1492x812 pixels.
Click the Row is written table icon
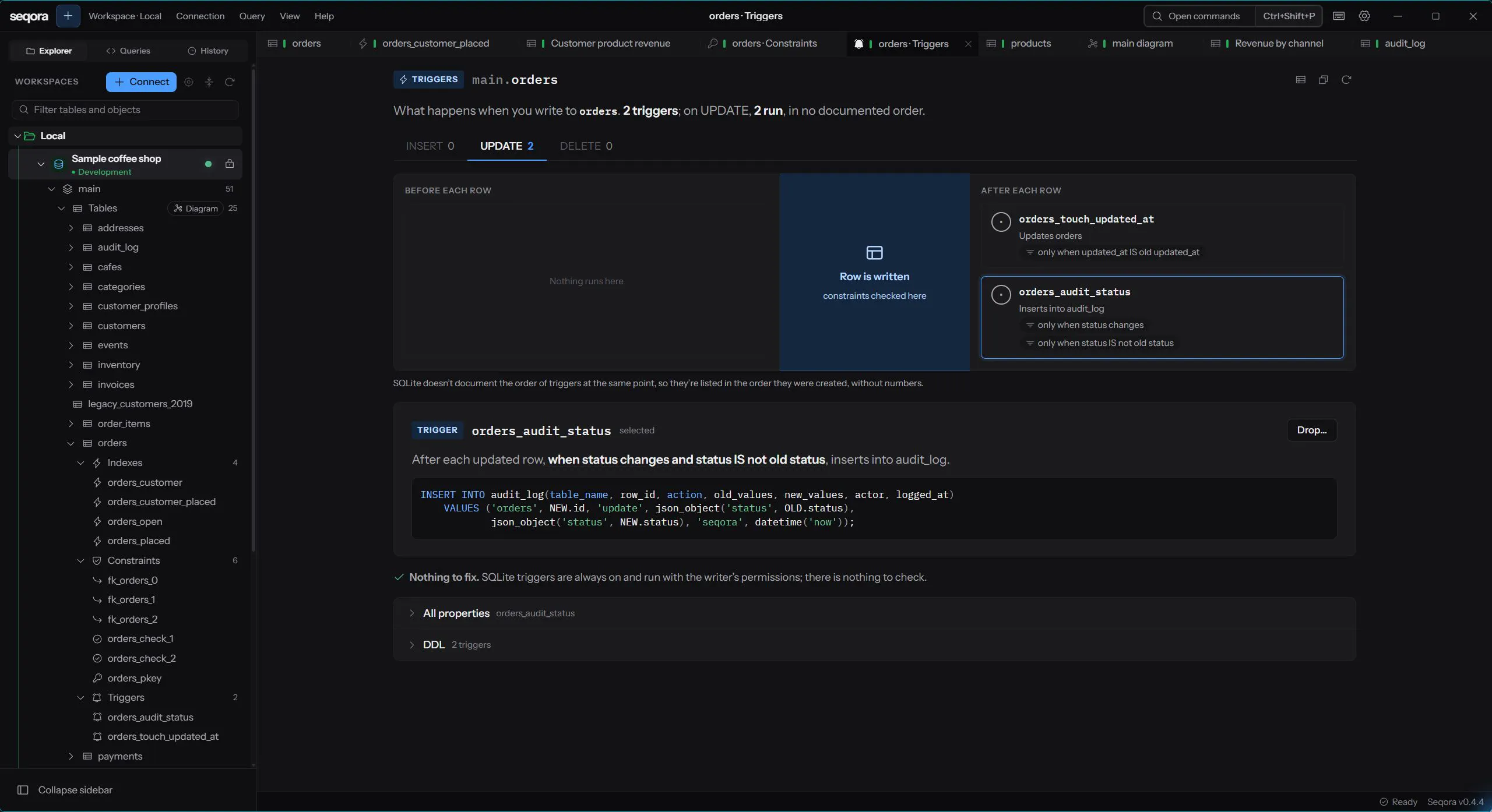pos(874,252)
